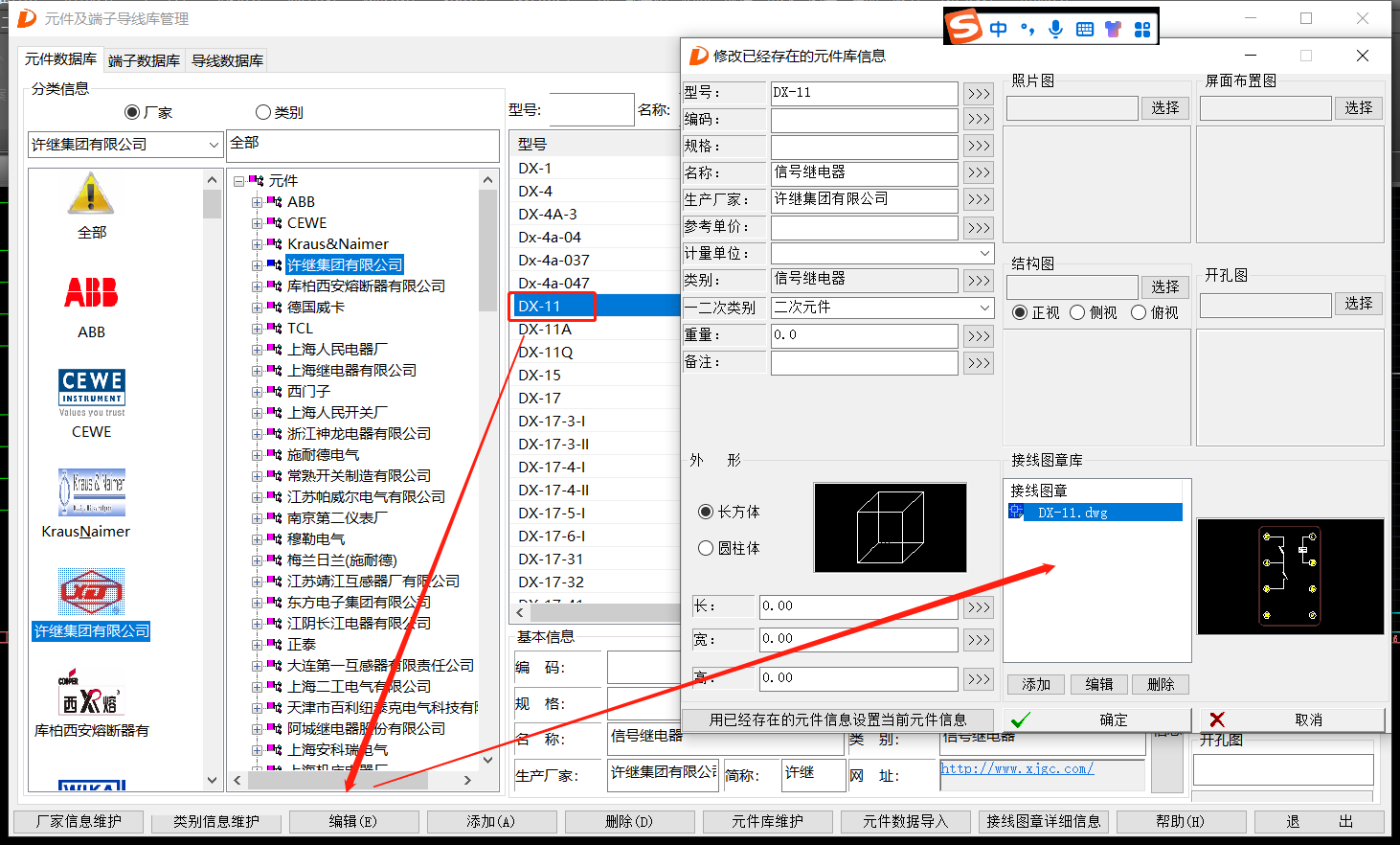Screen dimensions: 1400x845
Task: Switch to 导线数据库 tab
Action: 227,60
